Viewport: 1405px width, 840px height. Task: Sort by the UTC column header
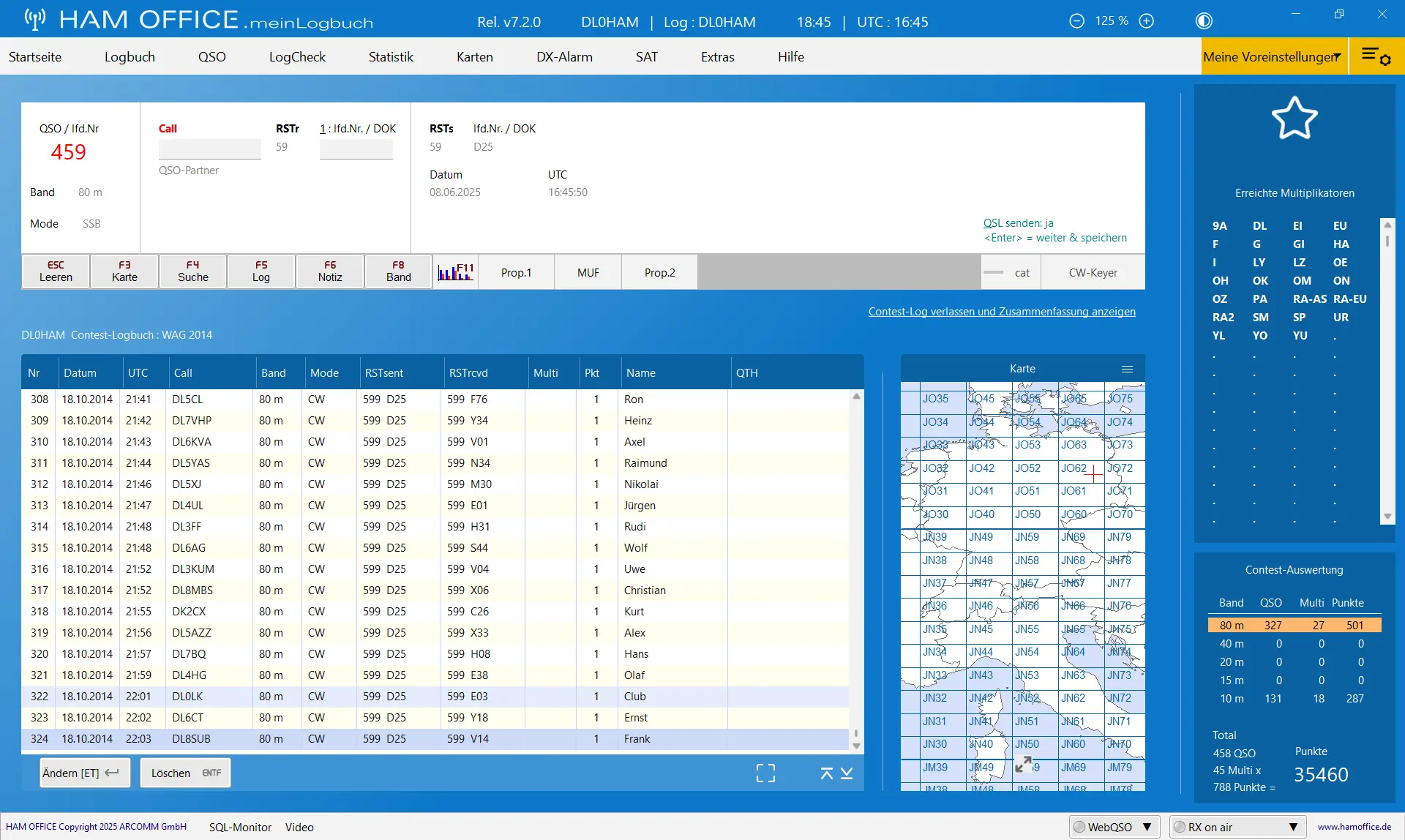(x=145, y=372)
